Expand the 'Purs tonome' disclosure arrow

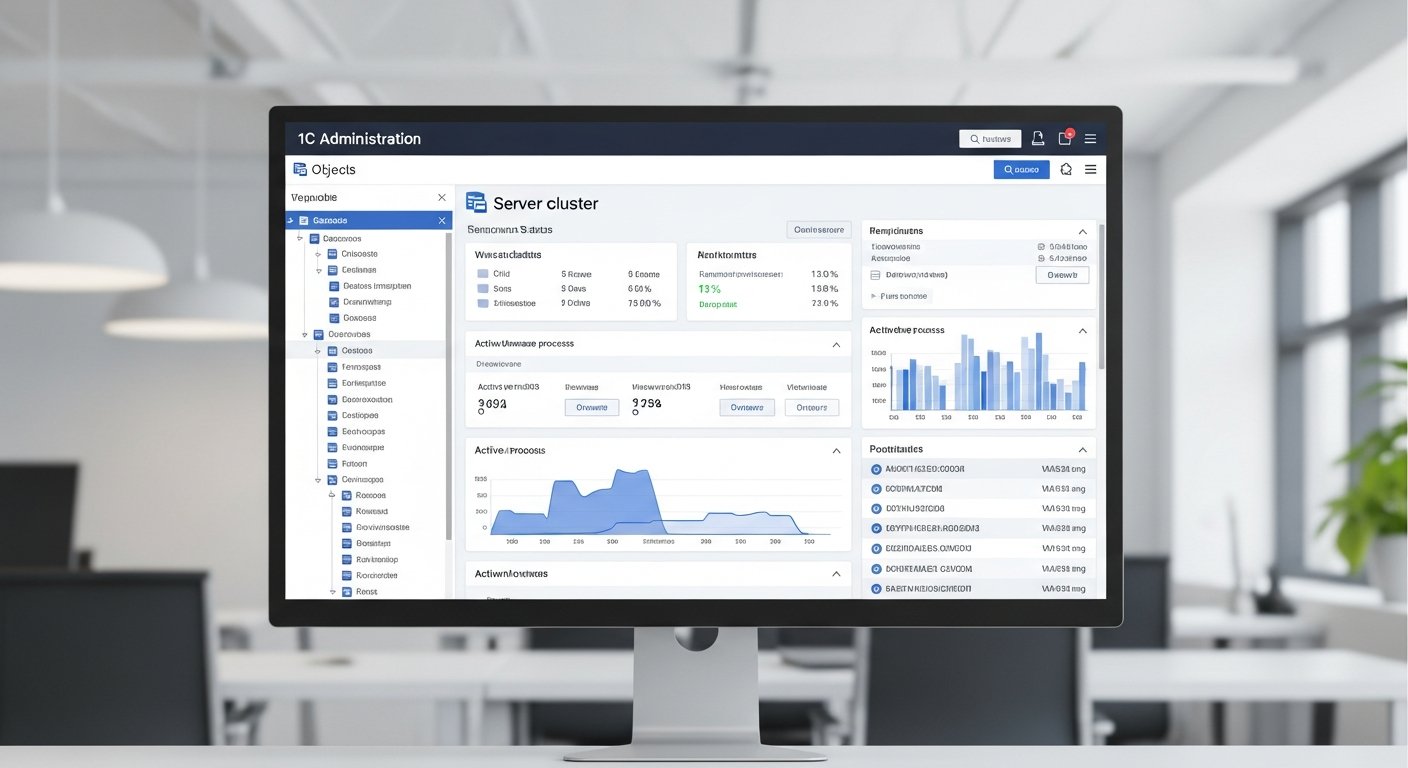pyautogui.click(x=874, y=296)
